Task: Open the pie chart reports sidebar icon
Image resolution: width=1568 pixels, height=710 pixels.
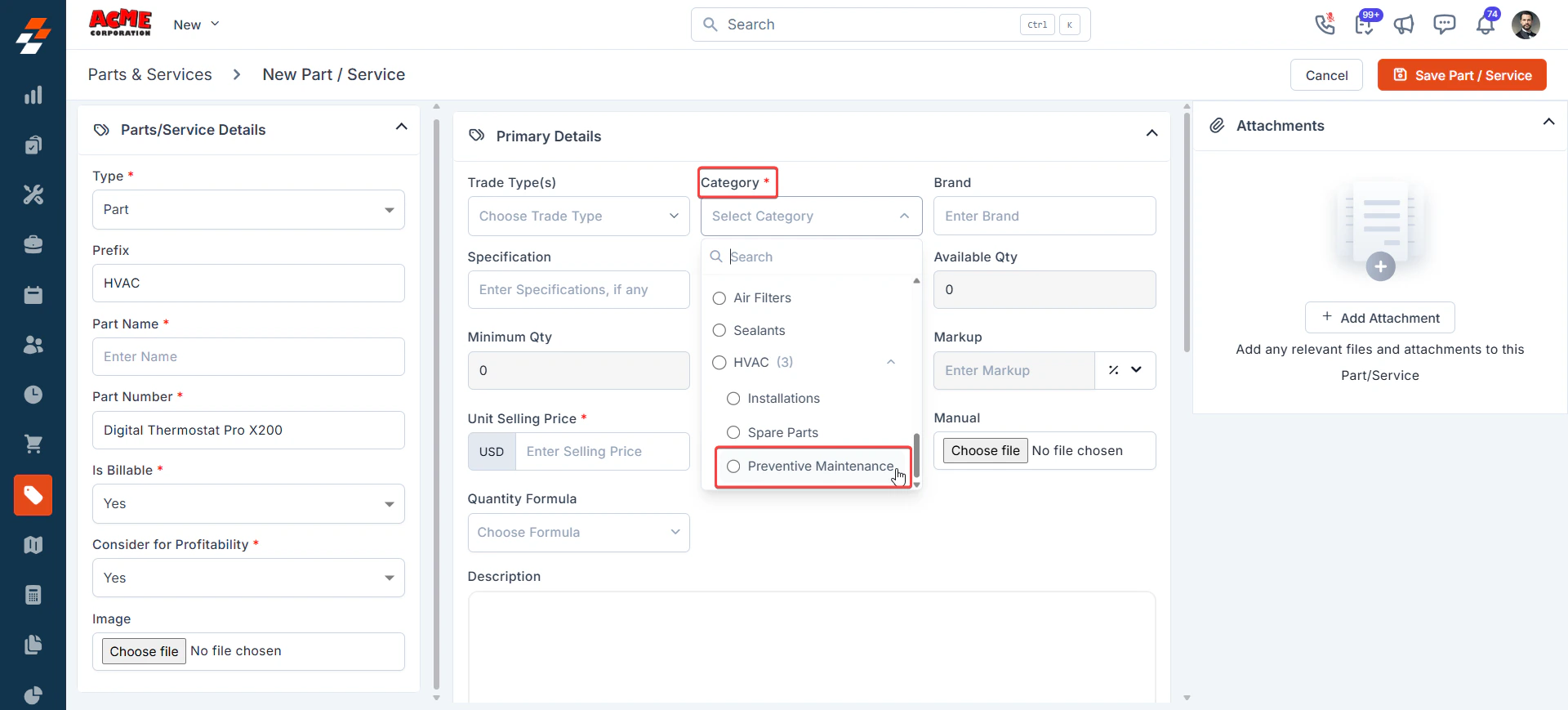Action: (33, 694)
